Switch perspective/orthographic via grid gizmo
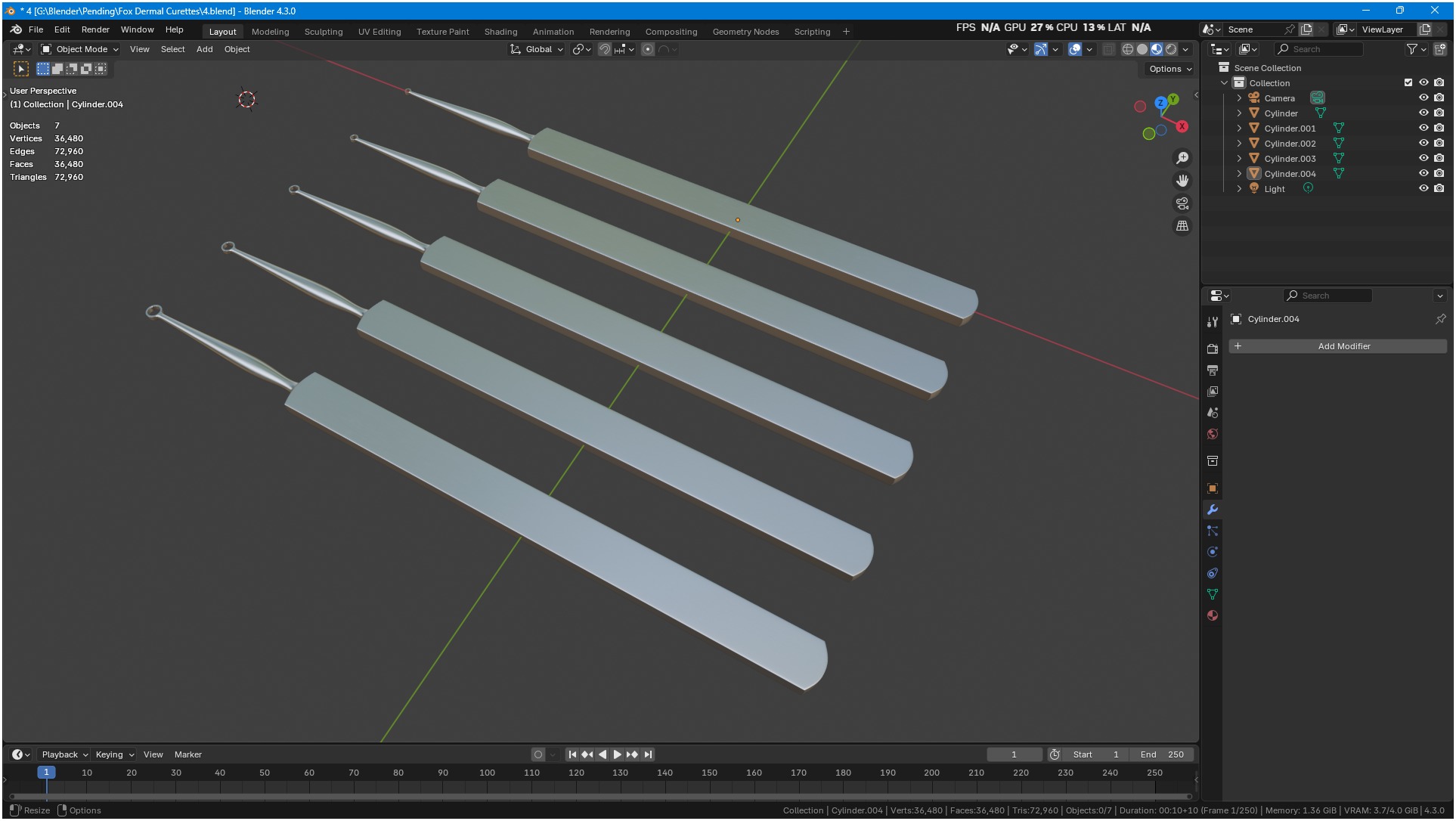This screenshot has height=821, width=1456. coord(1182,226)
